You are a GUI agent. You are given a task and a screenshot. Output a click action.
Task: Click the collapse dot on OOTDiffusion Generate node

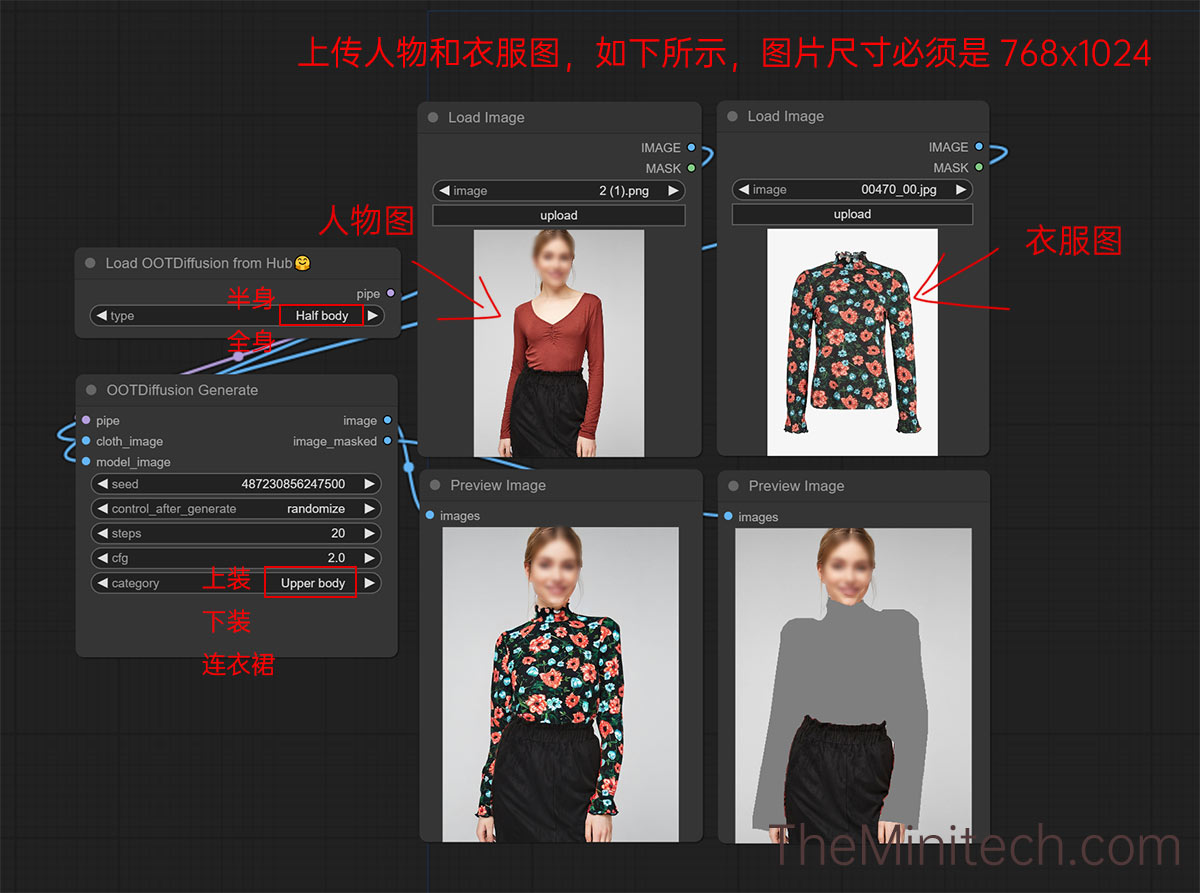coord(92,391)
